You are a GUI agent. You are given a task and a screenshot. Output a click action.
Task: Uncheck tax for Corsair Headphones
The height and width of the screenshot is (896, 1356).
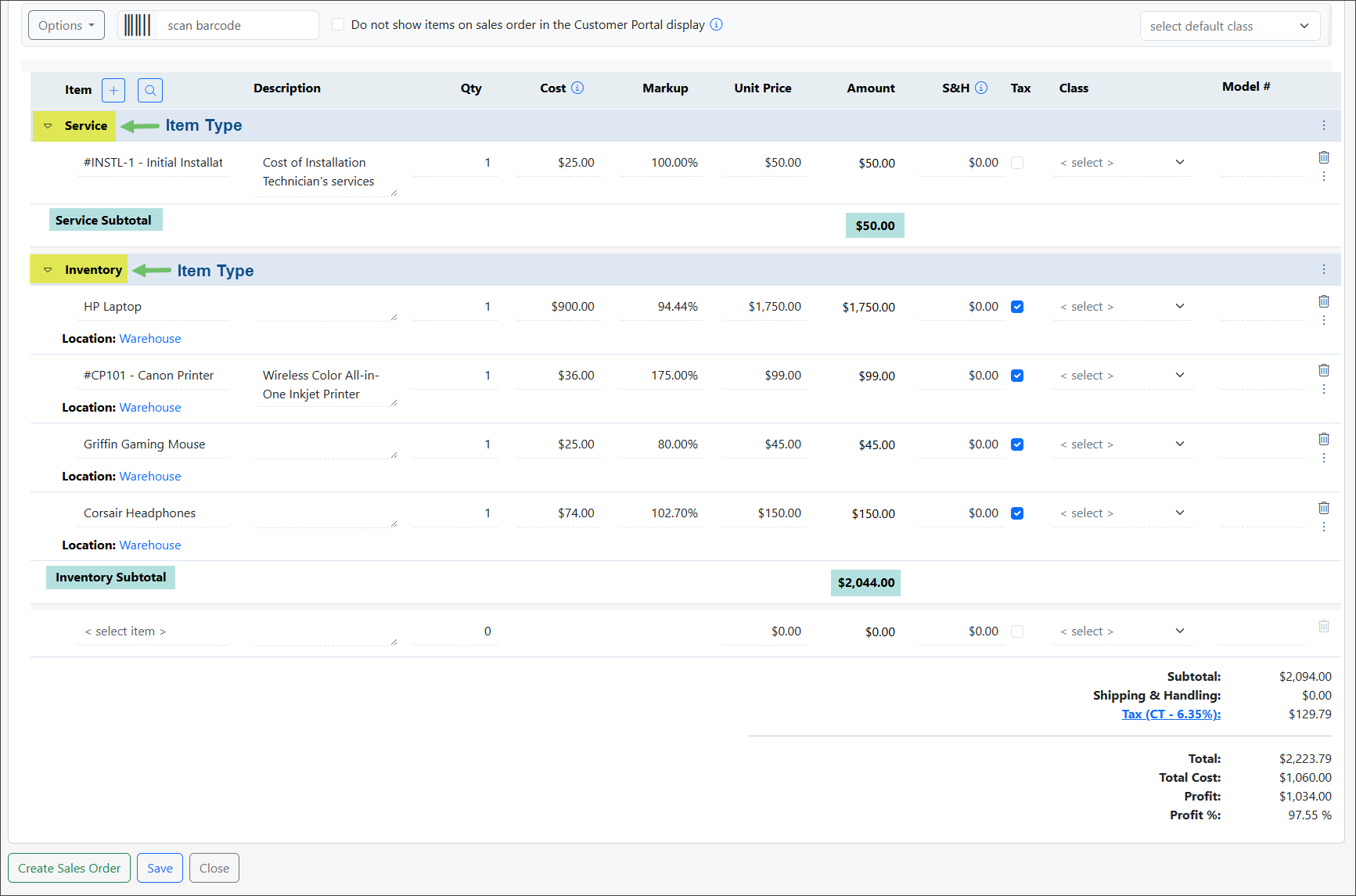(1017, 513)
